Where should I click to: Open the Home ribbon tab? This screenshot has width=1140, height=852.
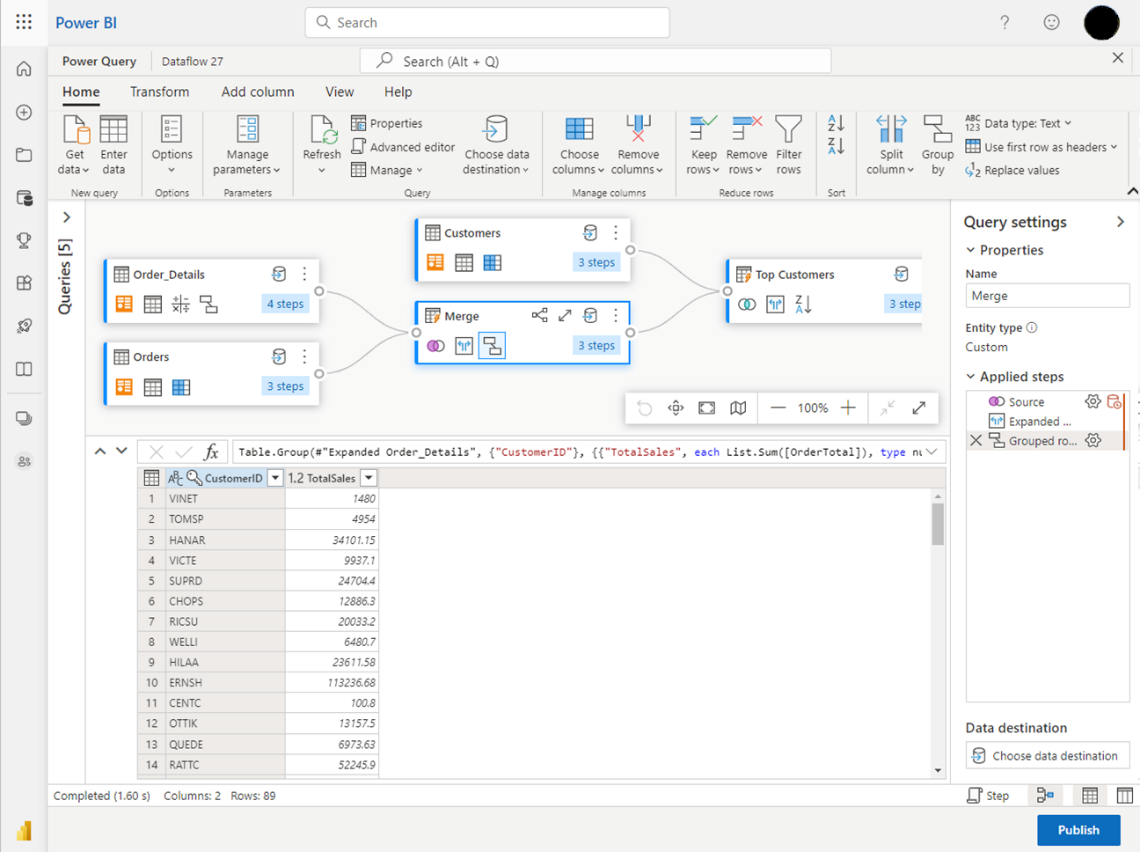(x=81, y=92)
